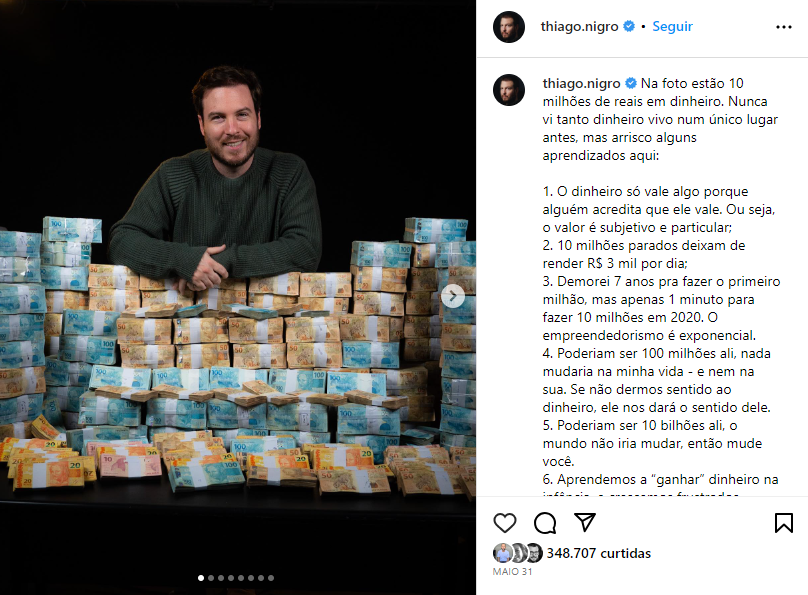Click the MAIO 31 post date

[512, 571]
